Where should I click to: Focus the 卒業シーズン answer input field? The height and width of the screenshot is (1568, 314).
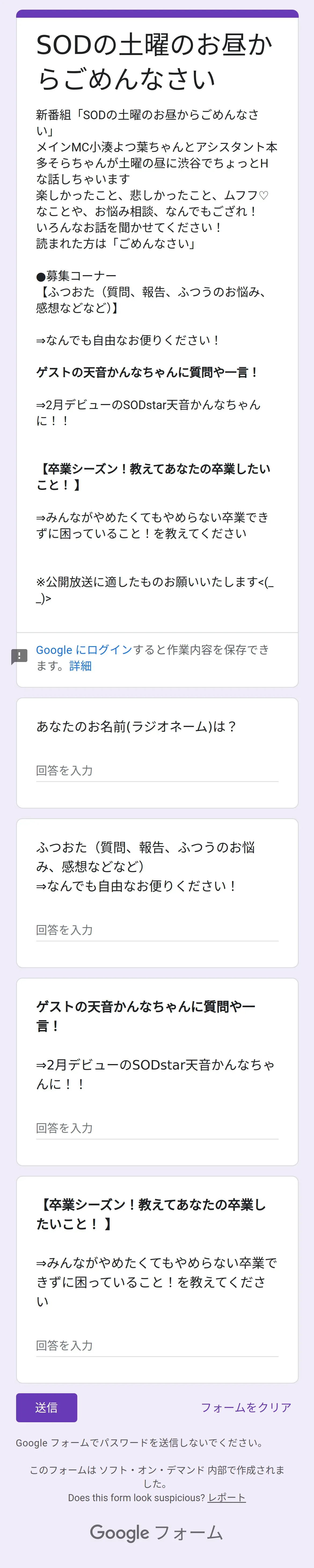[x=157, y=1345]
